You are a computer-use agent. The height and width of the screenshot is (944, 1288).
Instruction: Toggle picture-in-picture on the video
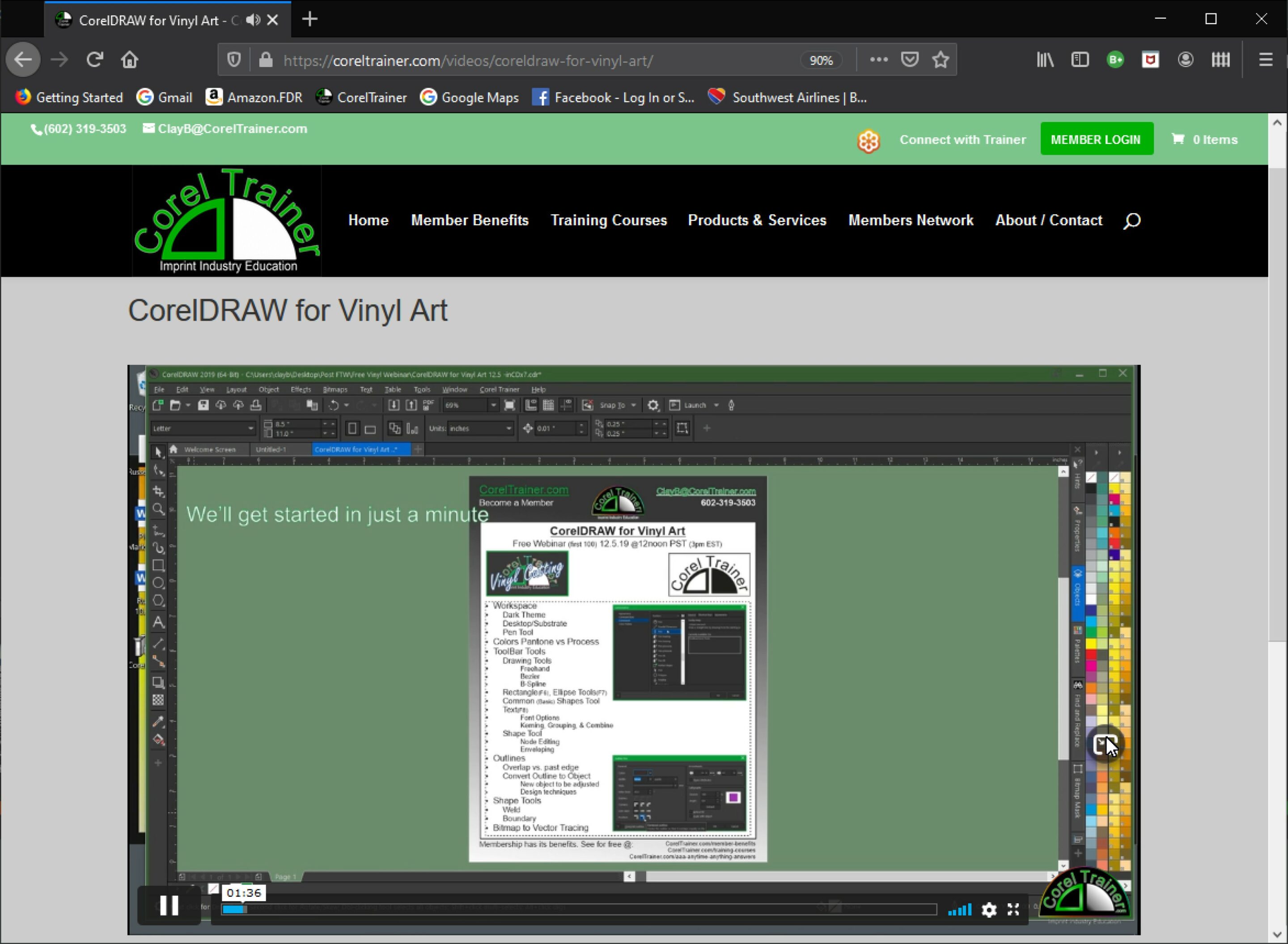pyautogui.click(x=1105, y=745)
